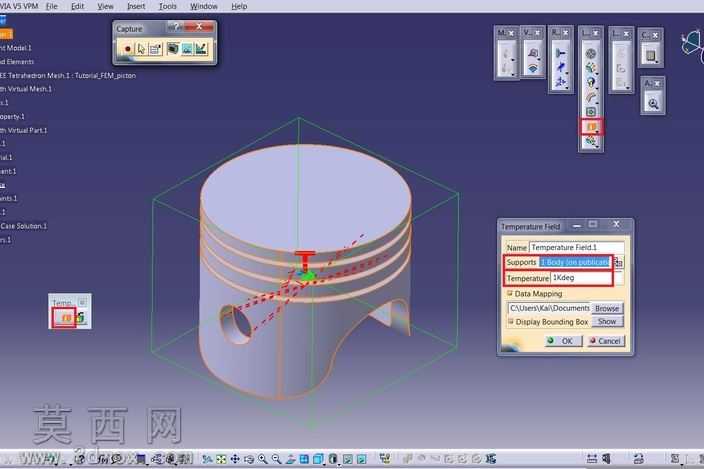This screenshot has width=704, height=469.
Task: Click OK in Temperature Field dialog
Action: click(x=563, y=341)
